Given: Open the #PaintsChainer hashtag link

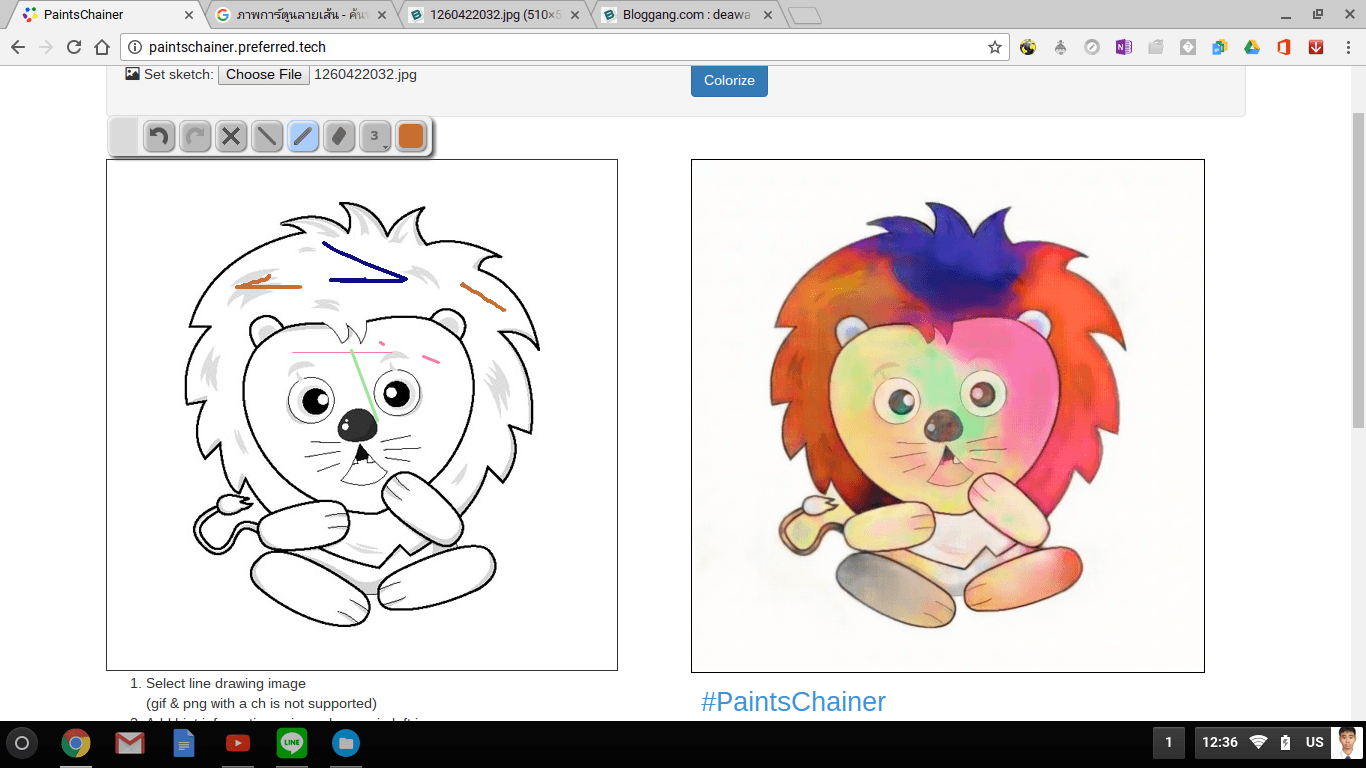Looking at the screenshot, I should click(x=793, y=701).
